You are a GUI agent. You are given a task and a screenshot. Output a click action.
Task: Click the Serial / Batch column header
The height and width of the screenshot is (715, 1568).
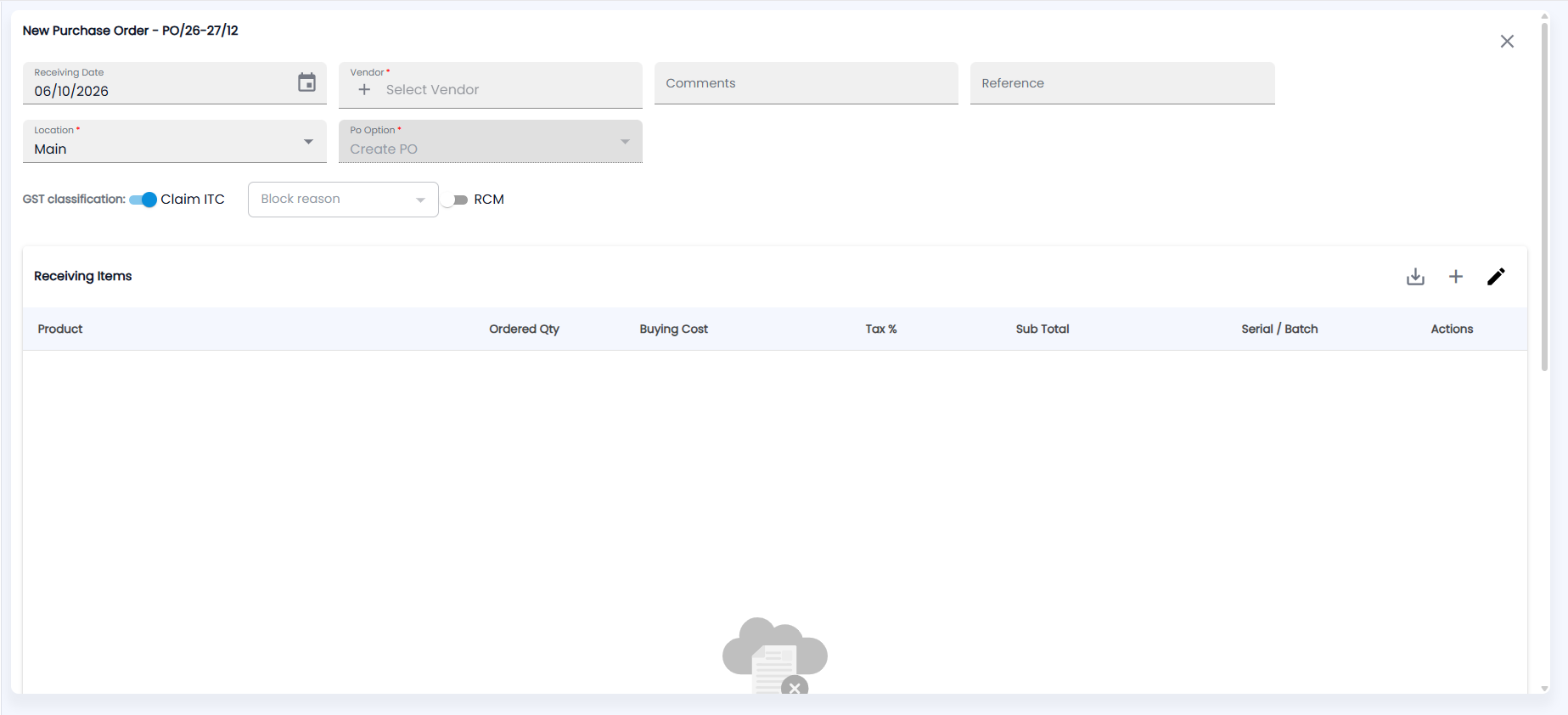point(1279,329)
